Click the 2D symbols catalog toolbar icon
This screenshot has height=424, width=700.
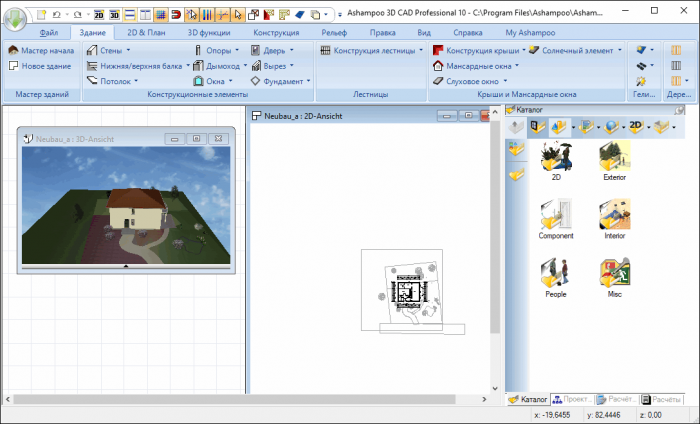(x=635, y=127)
